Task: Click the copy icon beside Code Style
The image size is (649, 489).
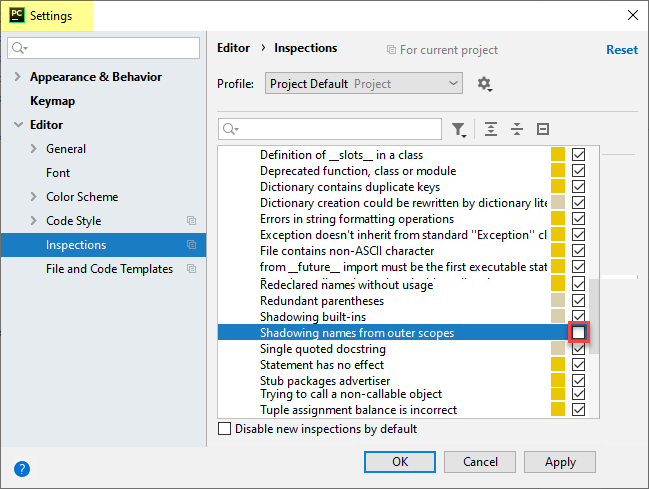Action: [x=191, y=221]
